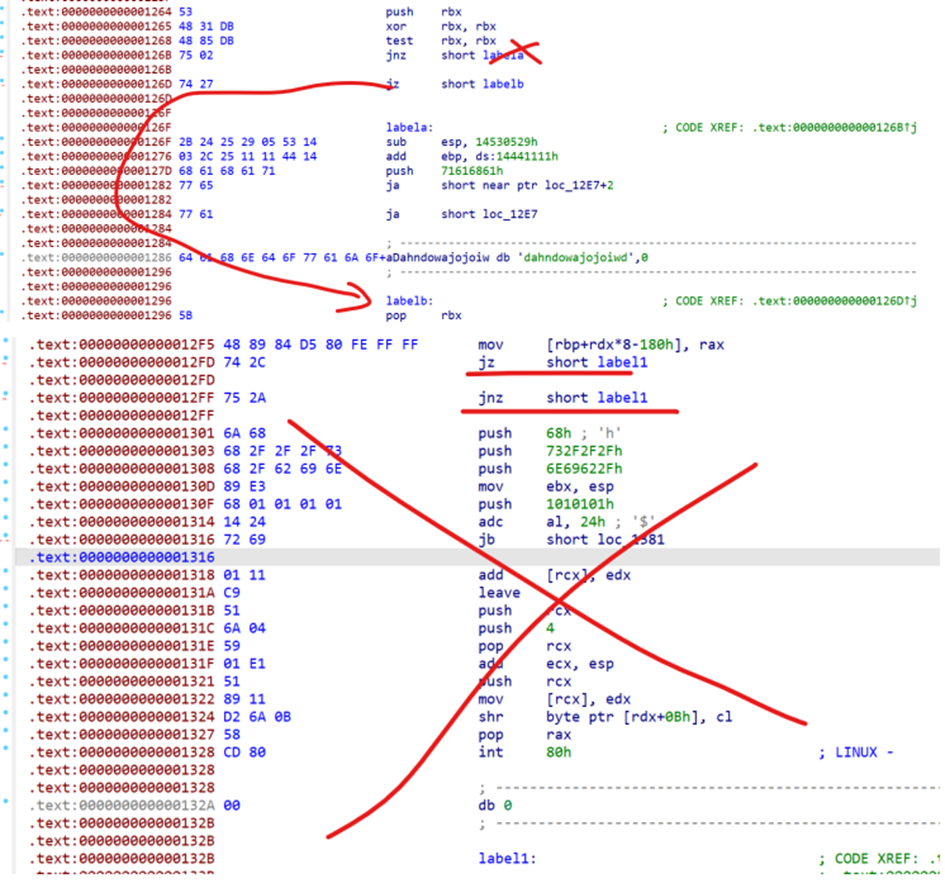This screenshot has width=945, height=883.
Task: Select the 'db 0' data line
Action: pos(495,805)
